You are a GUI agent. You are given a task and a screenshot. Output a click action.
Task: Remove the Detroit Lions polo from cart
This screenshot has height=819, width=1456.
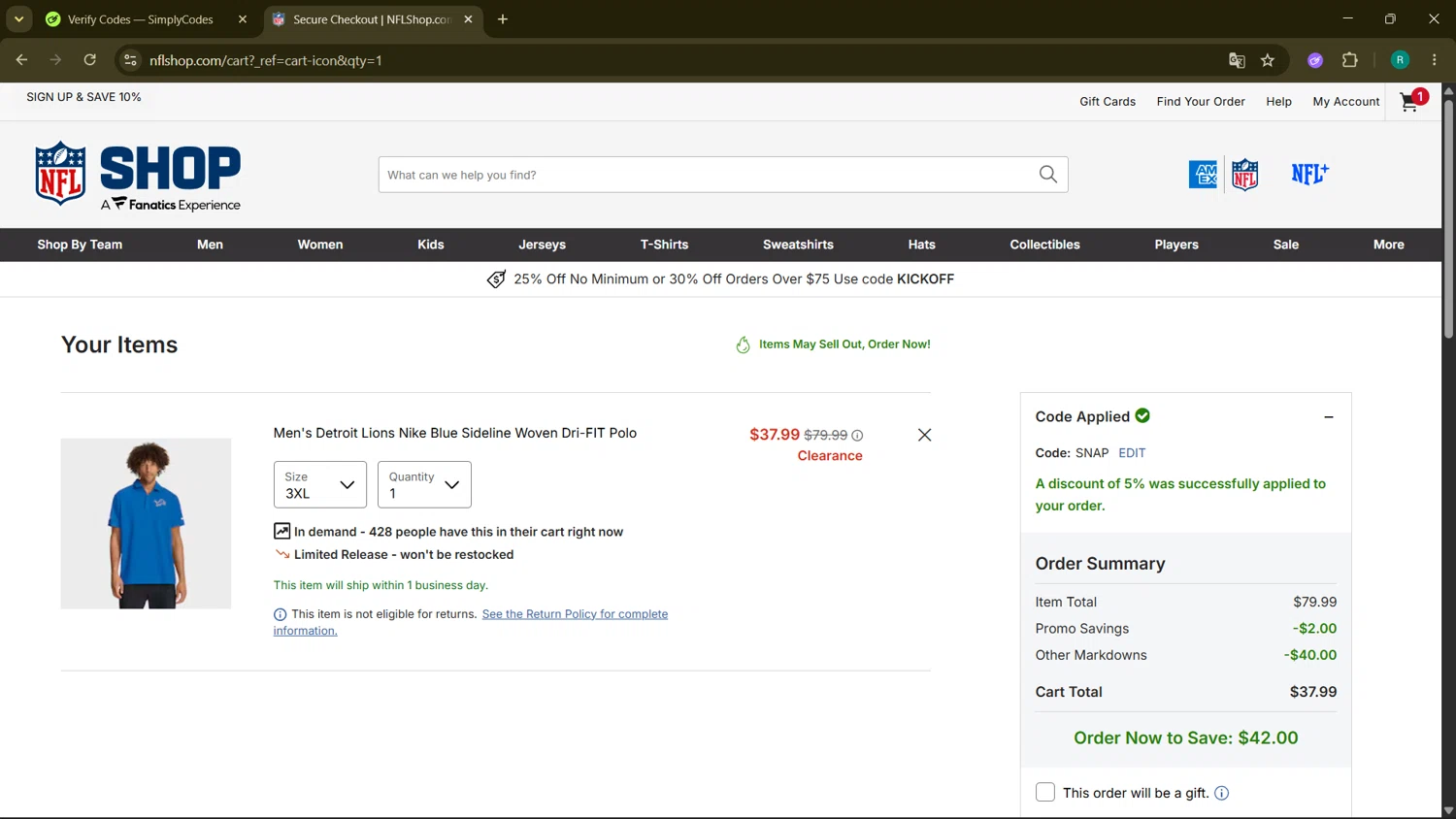[x=924, y=435]
